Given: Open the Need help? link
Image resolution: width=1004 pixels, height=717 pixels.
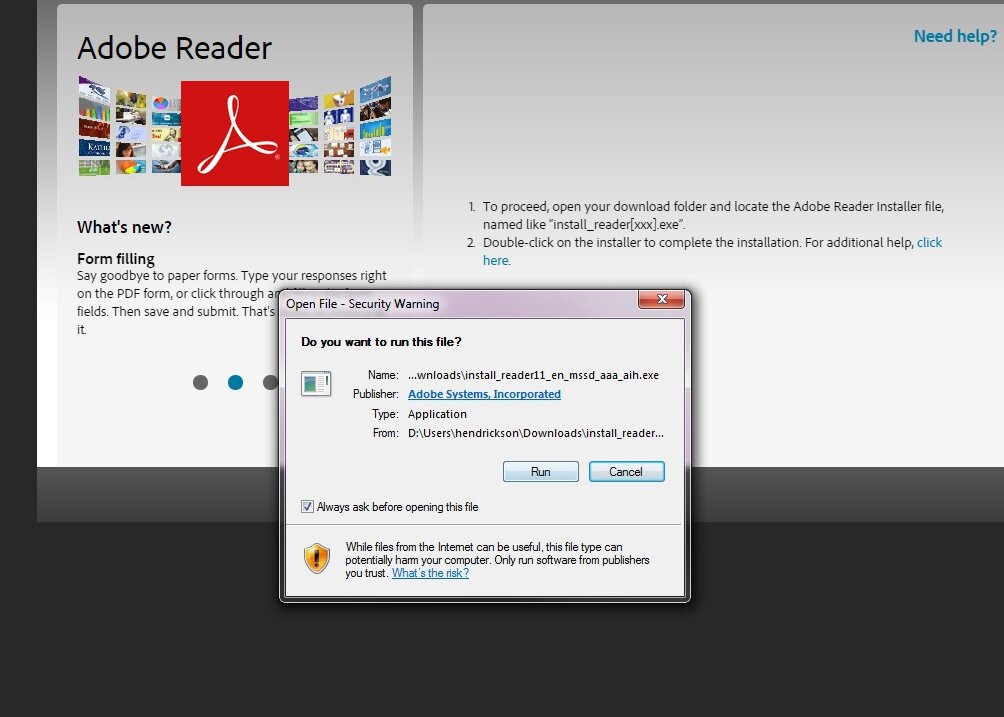Looking at the screenshot, I should [x=955, y=37].
